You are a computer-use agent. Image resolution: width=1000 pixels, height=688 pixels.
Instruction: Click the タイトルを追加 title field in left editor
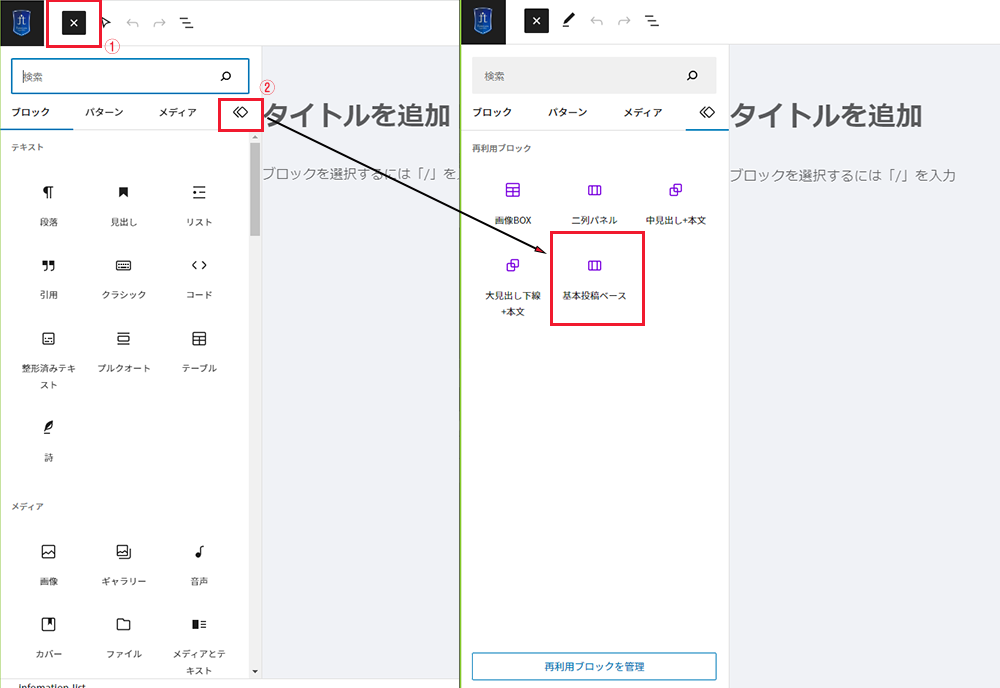pos(358,115)
